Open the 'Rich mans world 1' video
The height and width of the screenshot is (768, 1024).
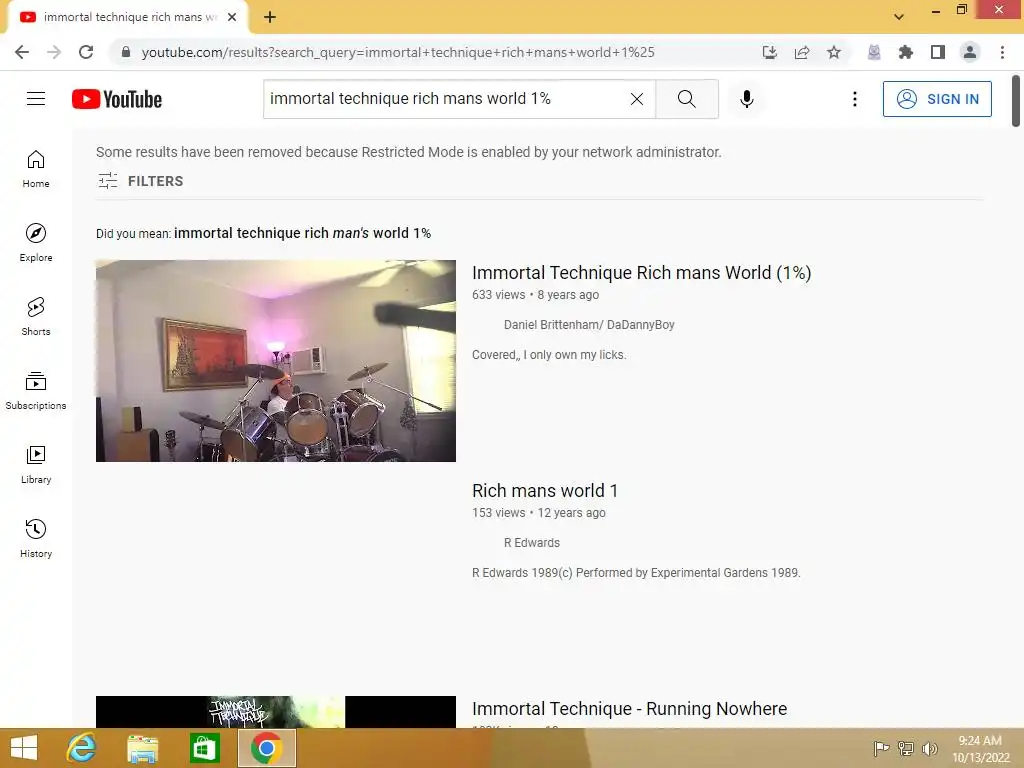(545, 490)
